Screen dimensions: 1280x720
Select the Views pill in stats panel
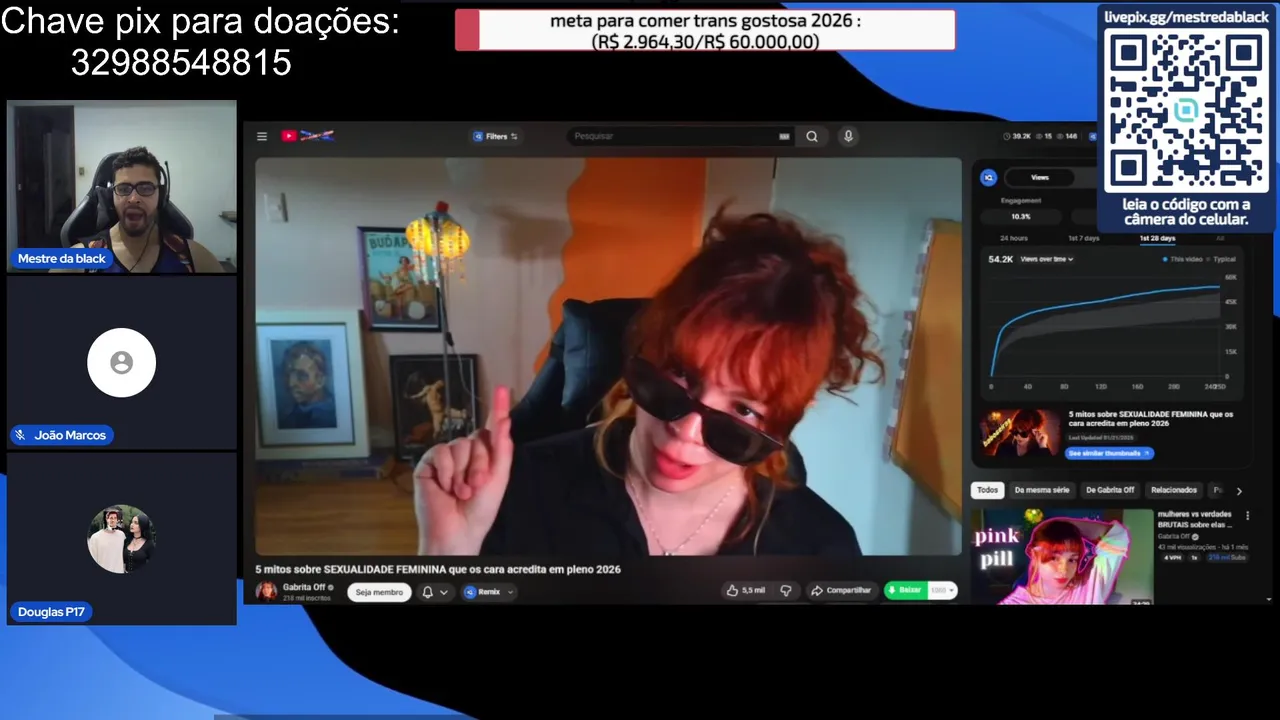[x=1040, y=177]
